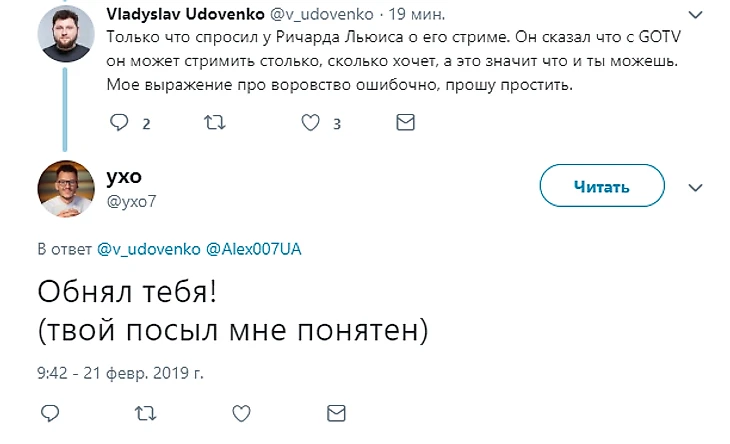Open the yxo display name link
The image size is (730, 444).
pyautogui.click(x=124, y=176)
